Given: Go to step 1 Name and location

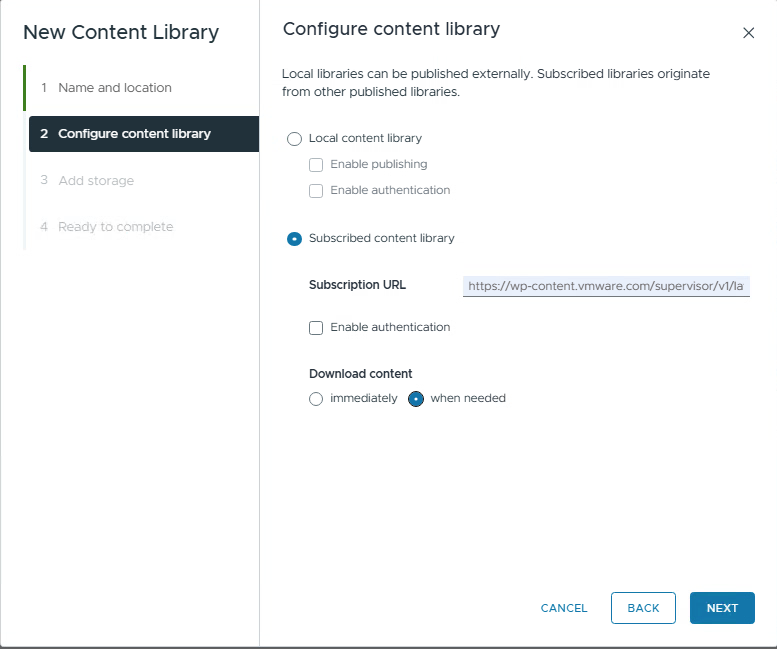Looking at the screenshot, I should point(114,88).
